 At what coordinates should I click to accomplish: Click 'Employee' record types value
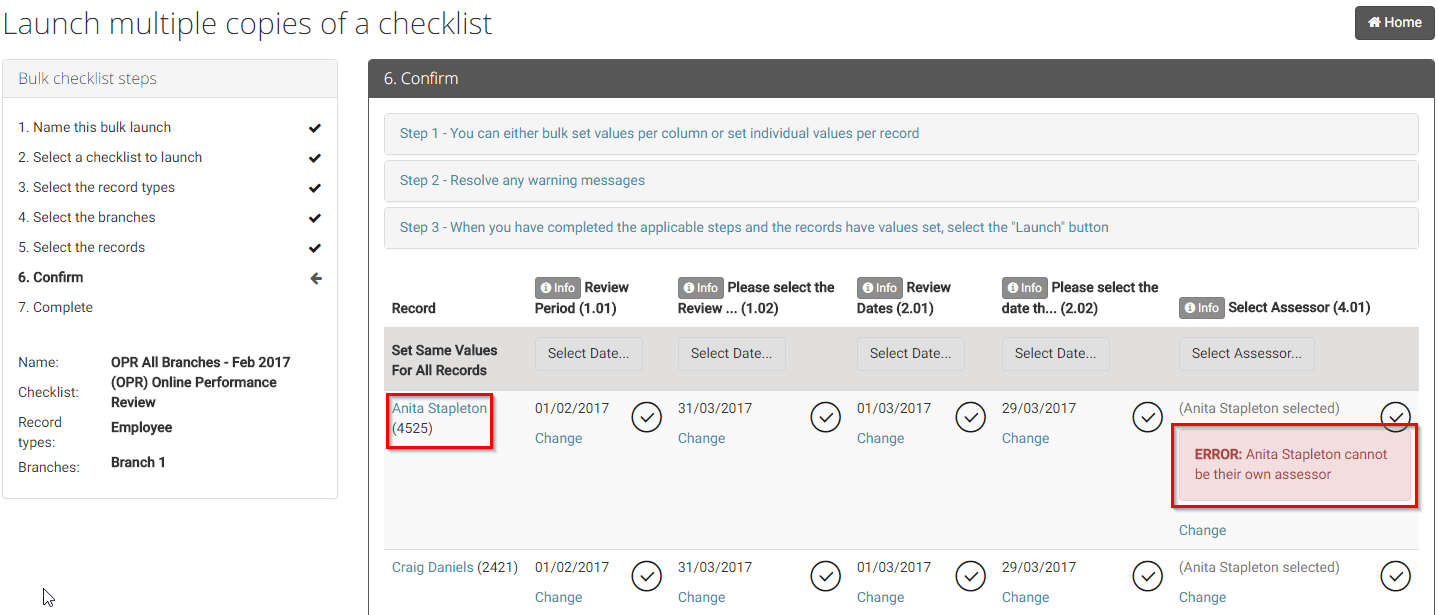pyautogui.click(x=142, y=427)
